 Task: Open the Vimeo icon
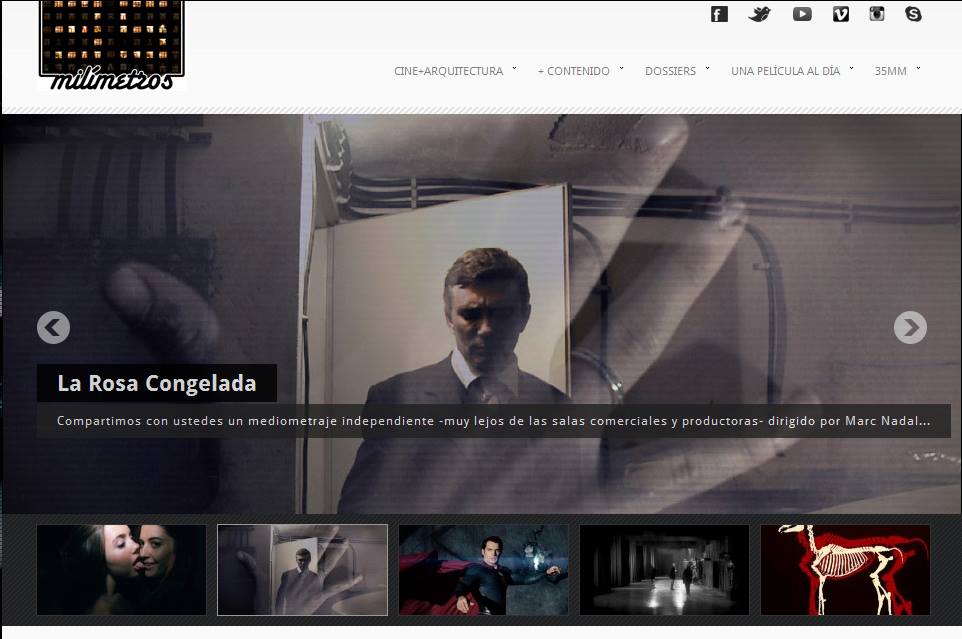[841, 14]
